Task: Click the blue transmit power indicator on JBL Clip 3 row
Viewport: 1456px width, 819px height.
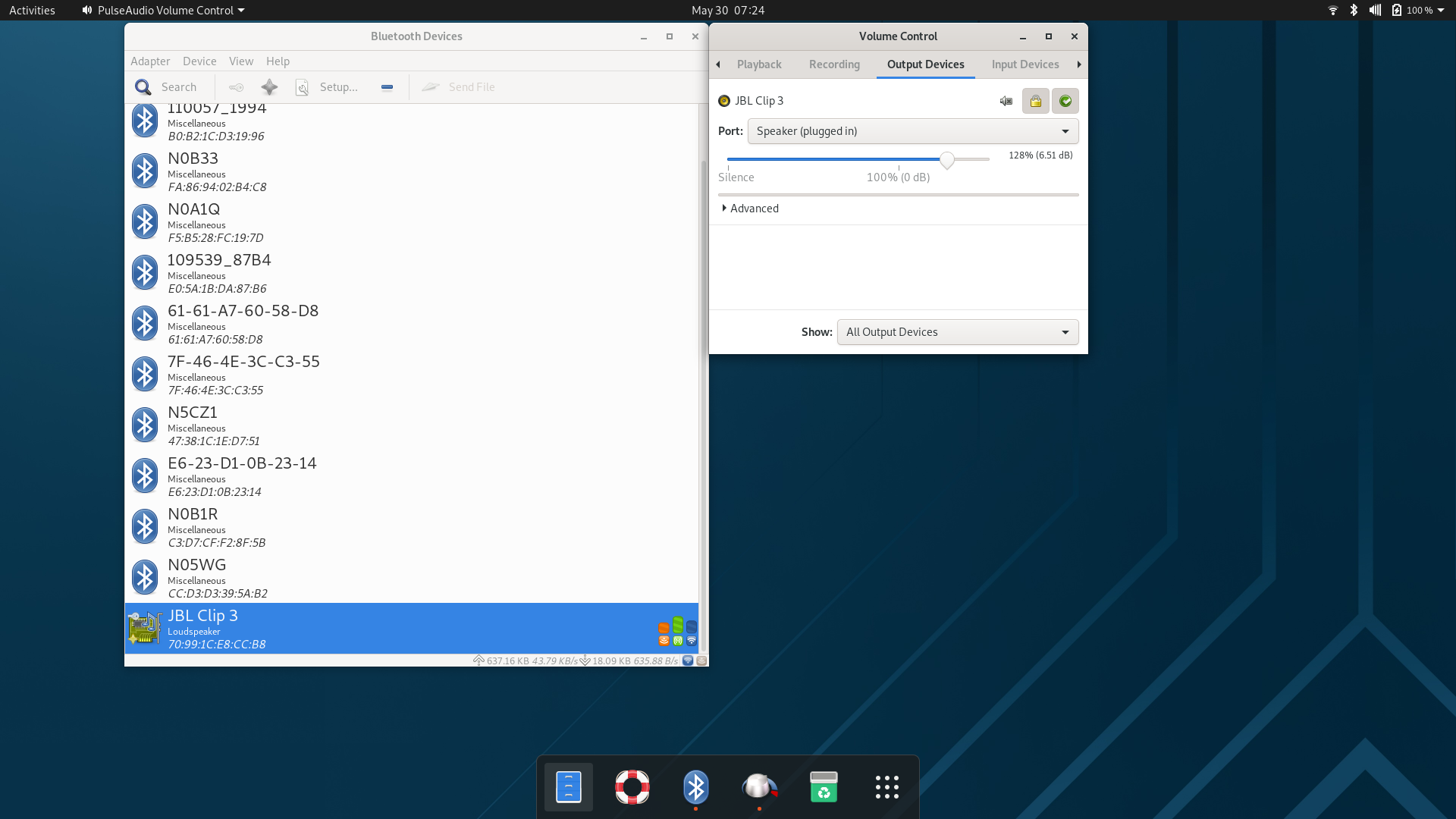Action: point(692,634)
